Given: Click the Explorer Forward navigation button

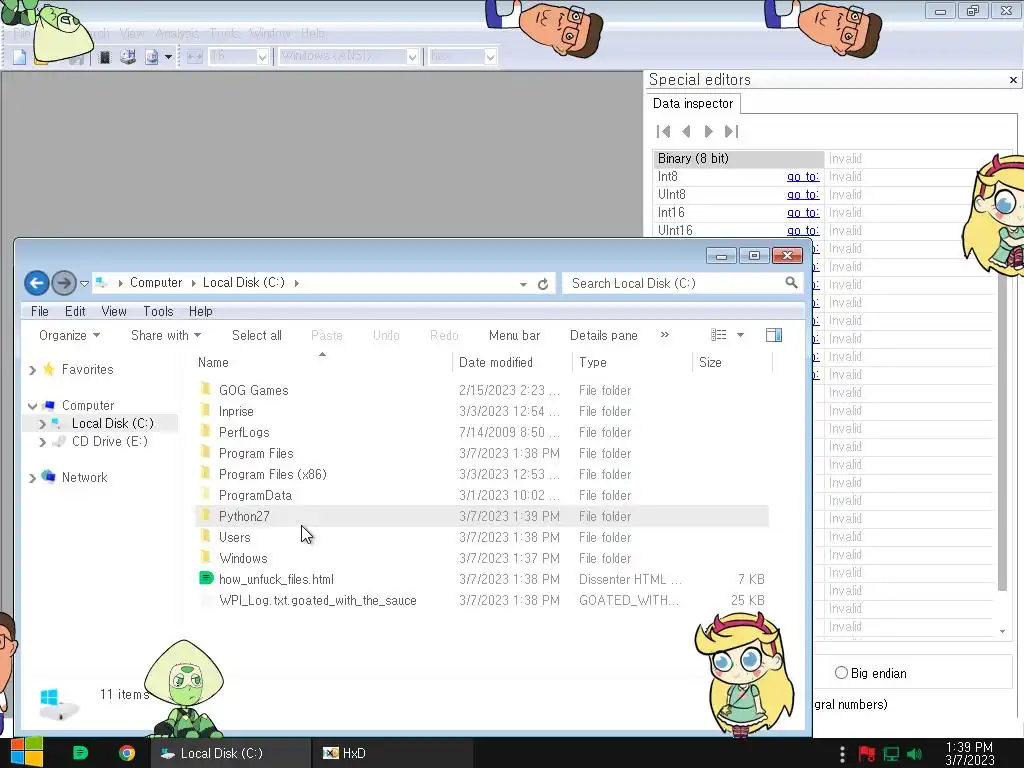Looking at the screenshot, I should 63,283.
